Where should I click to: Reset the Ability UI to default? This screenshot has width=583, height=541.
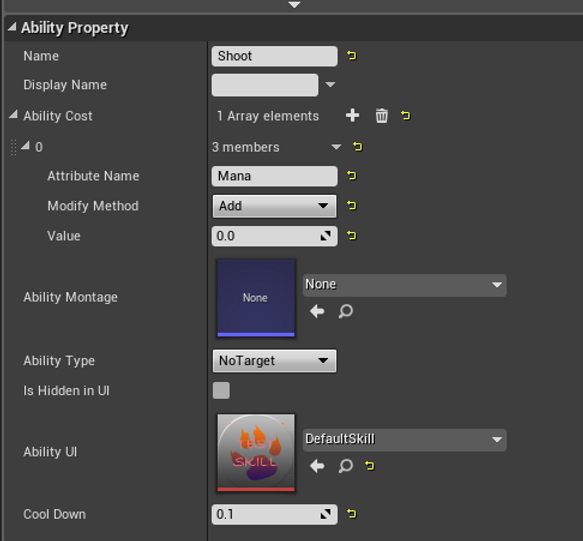370,466
